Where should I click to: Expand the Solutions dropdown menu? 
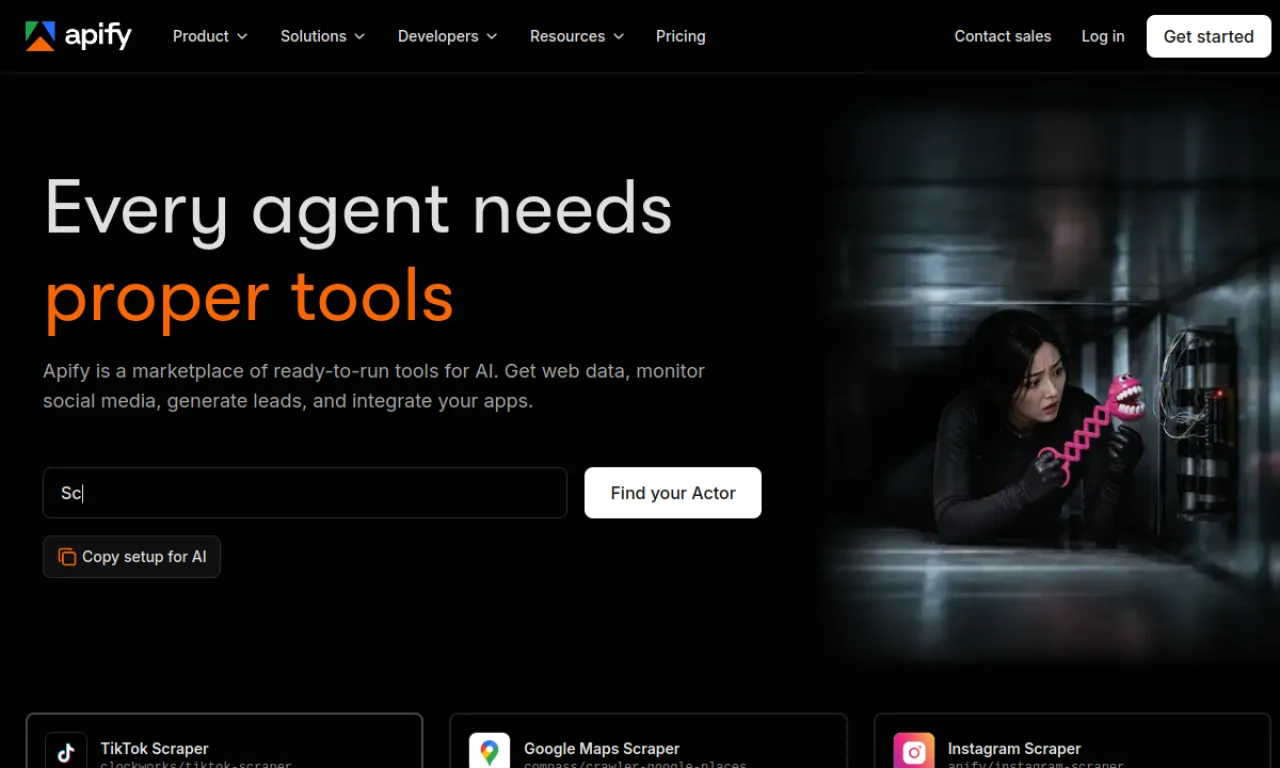click(x=323, y=36)
